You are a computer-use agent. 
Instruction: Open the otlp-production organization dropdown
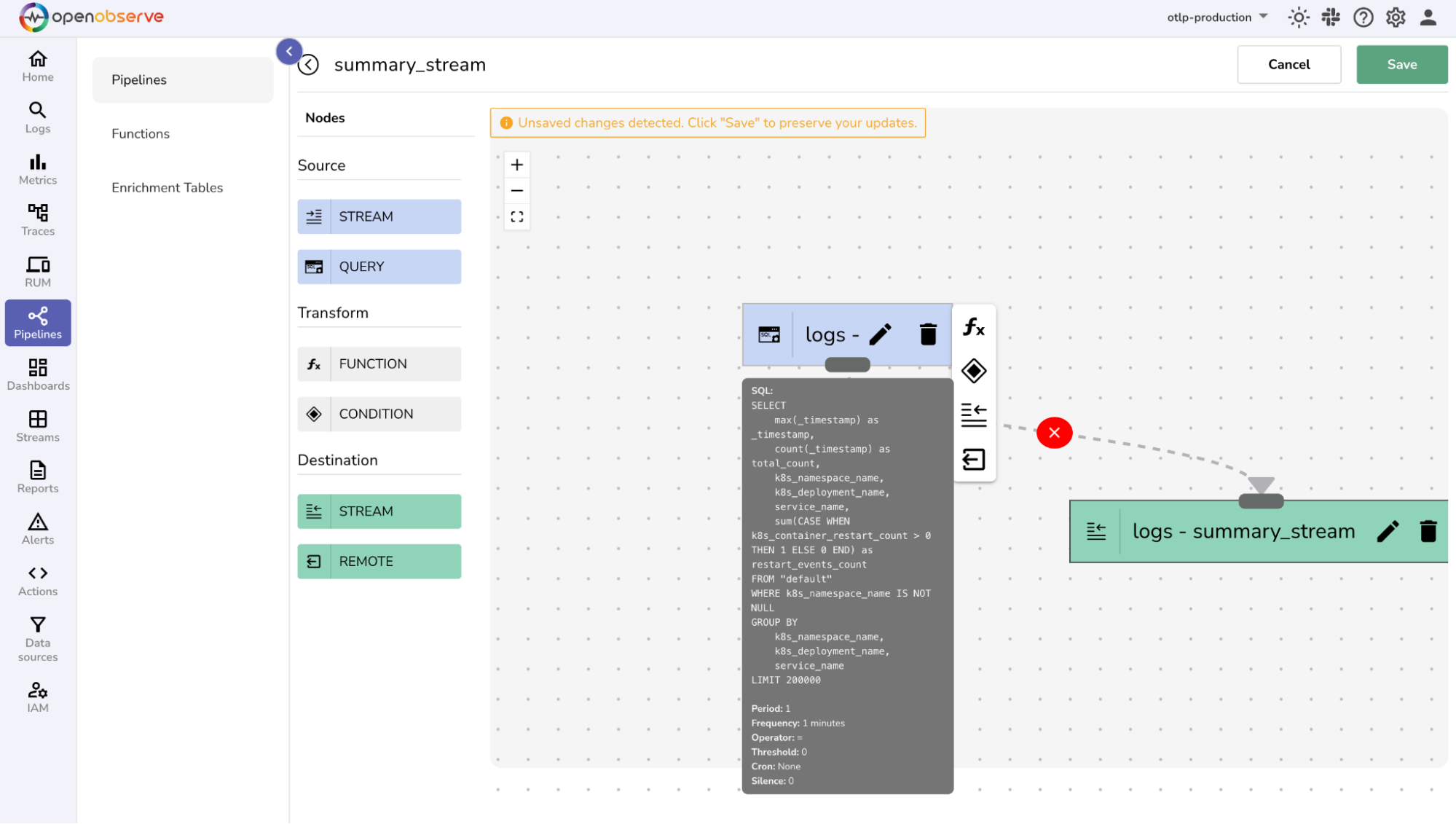tap(1217, 17)
